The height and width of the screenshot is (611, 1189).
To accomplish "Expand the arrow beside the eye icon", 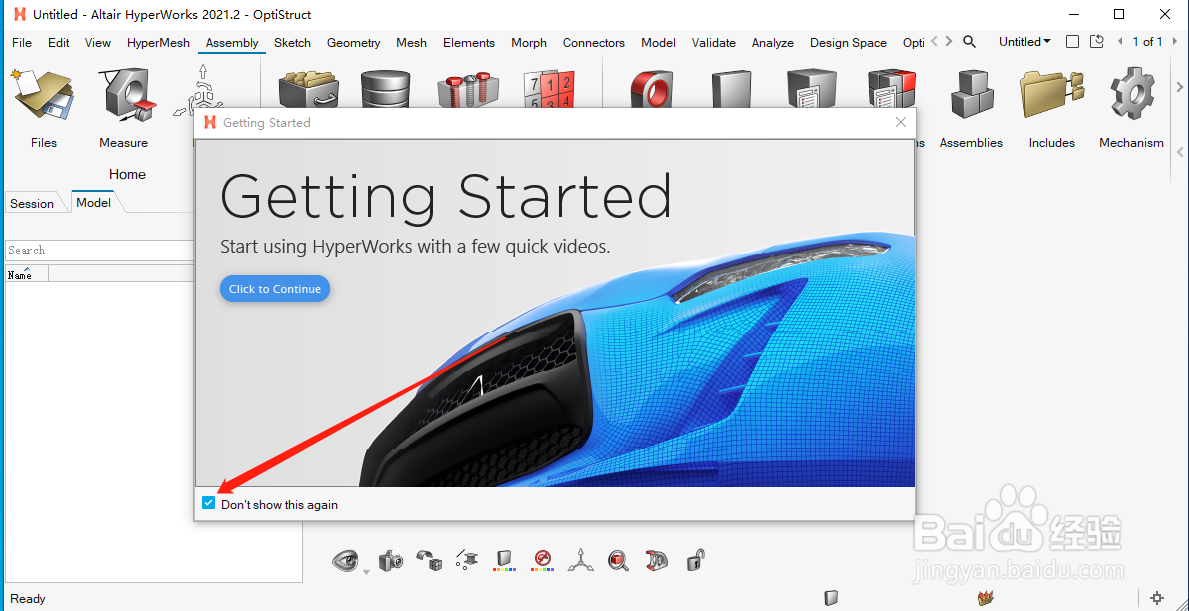I will click(366, 572).
